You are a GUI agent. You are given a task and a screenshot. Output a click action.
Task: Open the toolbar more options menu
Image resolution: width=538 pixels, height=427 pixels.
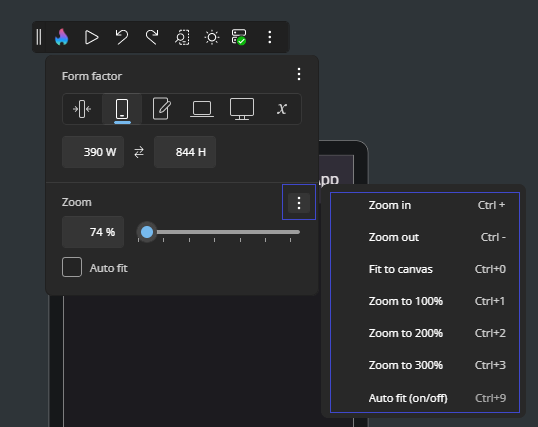click(x=270, y=37)
